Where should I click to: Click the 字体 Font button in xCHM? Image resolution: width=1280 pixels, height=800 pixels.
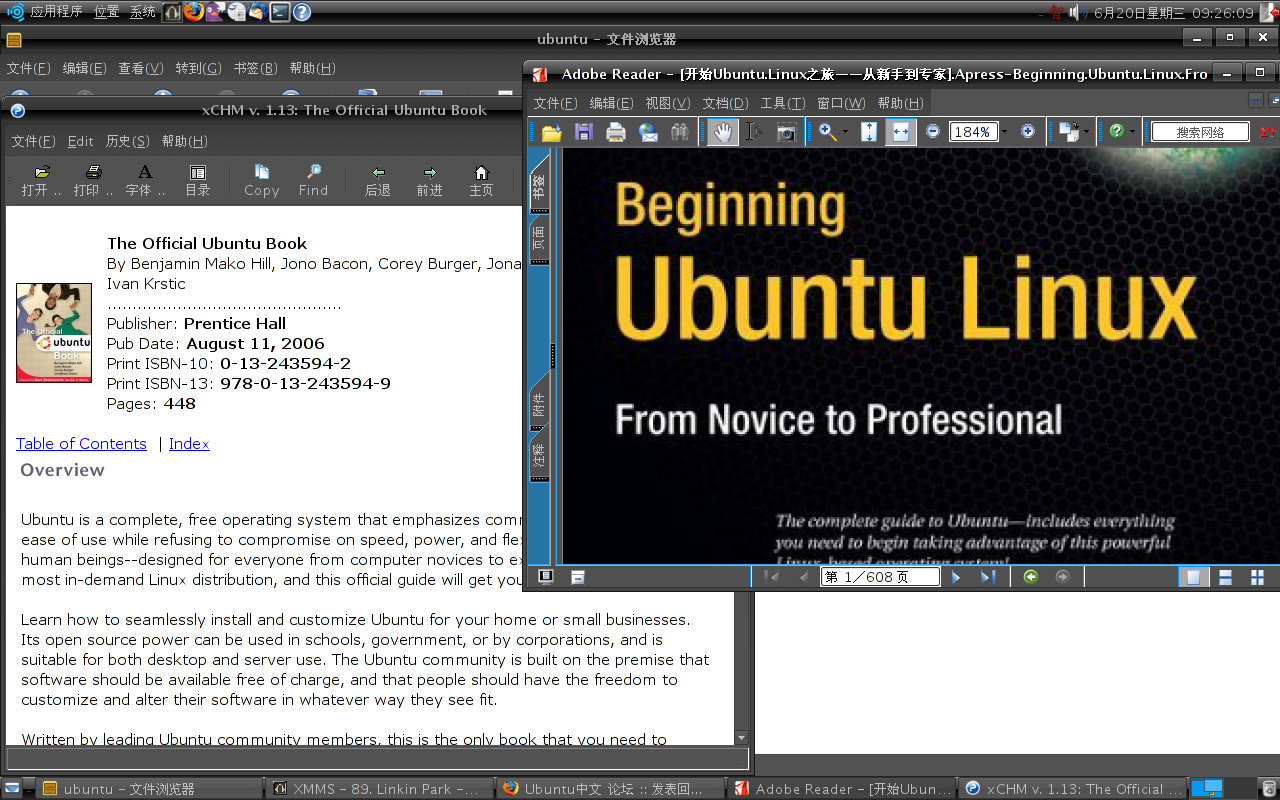[145, 181]
